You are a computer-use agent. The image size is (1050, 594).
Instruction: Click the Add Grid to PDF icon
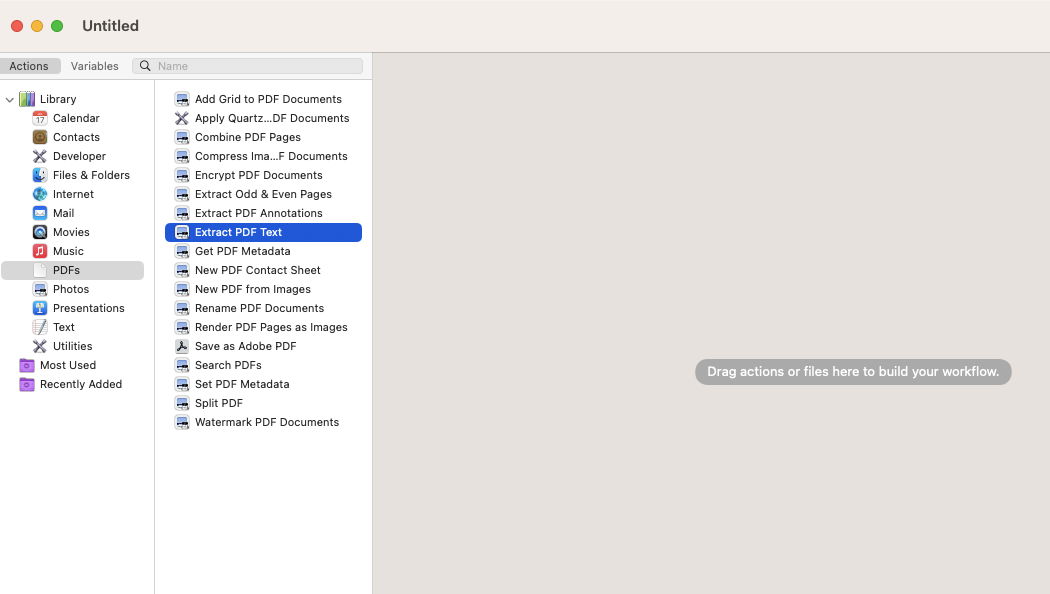pyautogui.click(x=181, y=99)
